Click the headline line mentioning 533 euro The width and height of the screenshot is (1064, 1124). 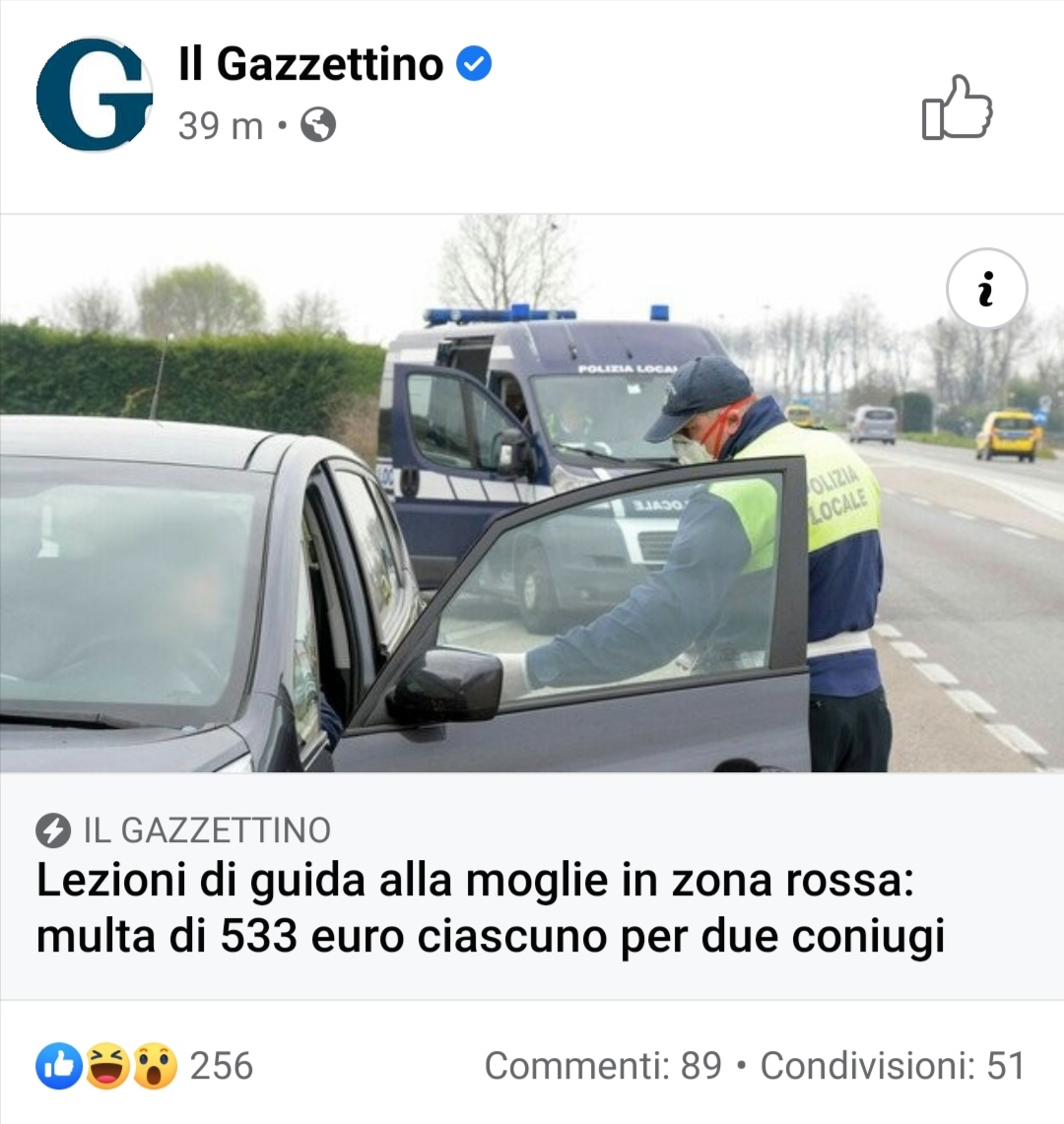click(491, 936)
